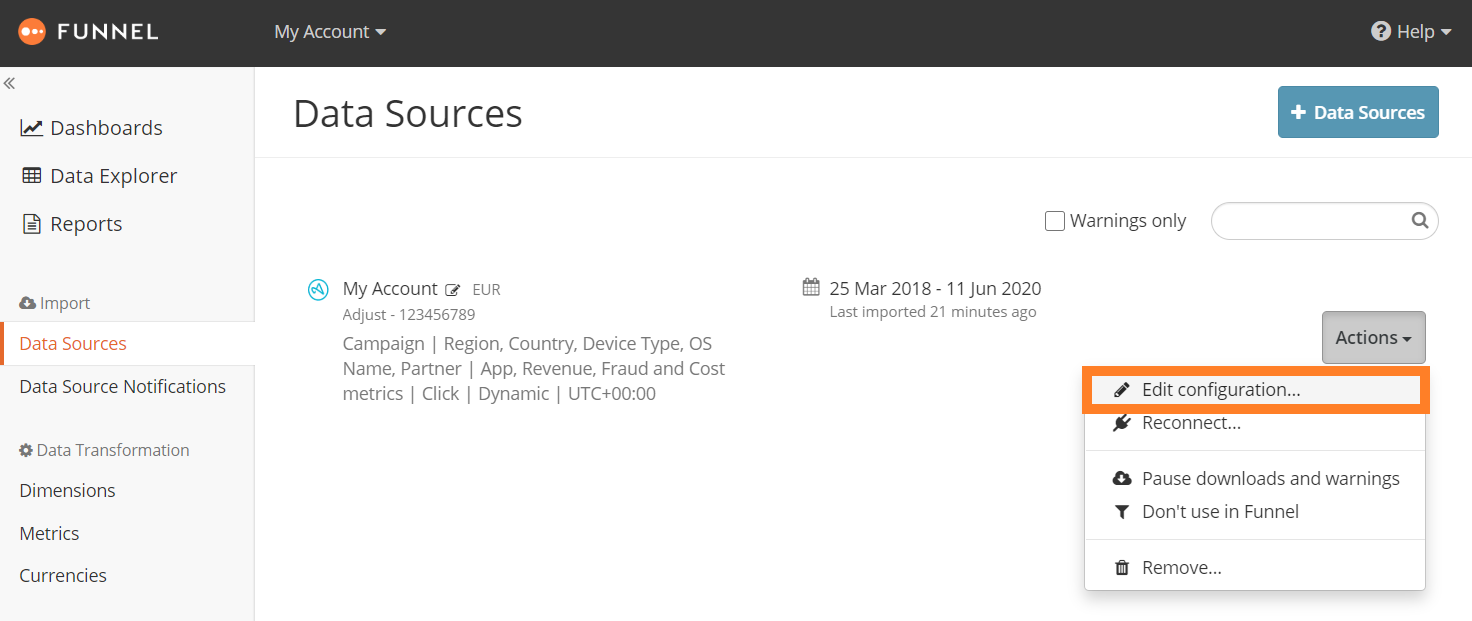Viewport: 1472px width, 621px height.
Task: Click the Funnel logo icon
Action: (32, 32)
